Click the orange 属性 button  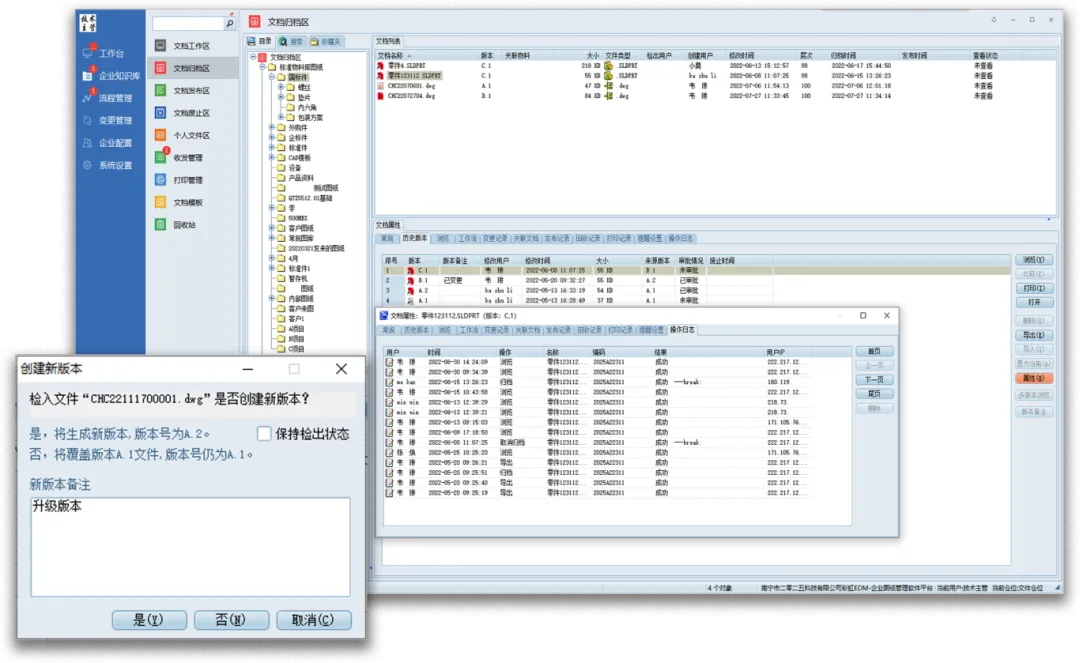pyautogui.click(x=1033, y=378)
